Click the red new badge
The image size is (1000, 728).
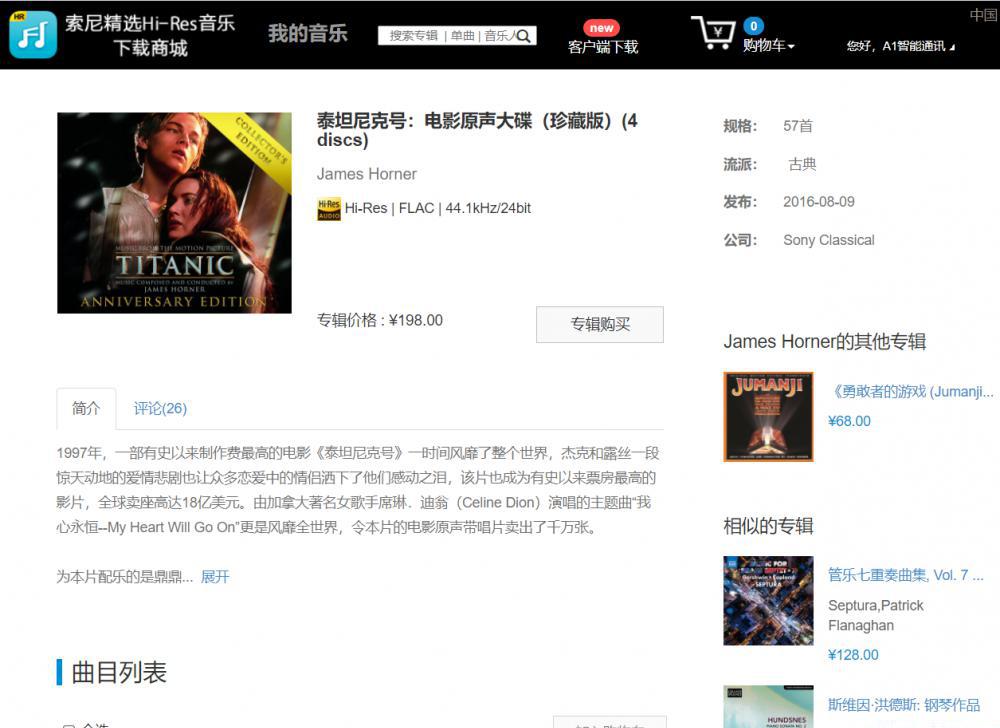coord(601,28)
